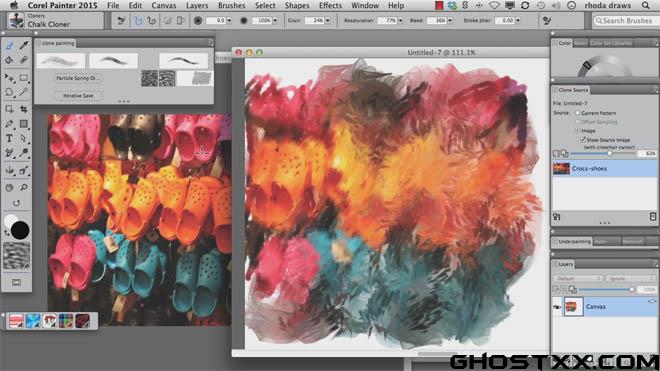
Task: Click the view mode icon at the toolbox bottom
Action: point(16,282)
